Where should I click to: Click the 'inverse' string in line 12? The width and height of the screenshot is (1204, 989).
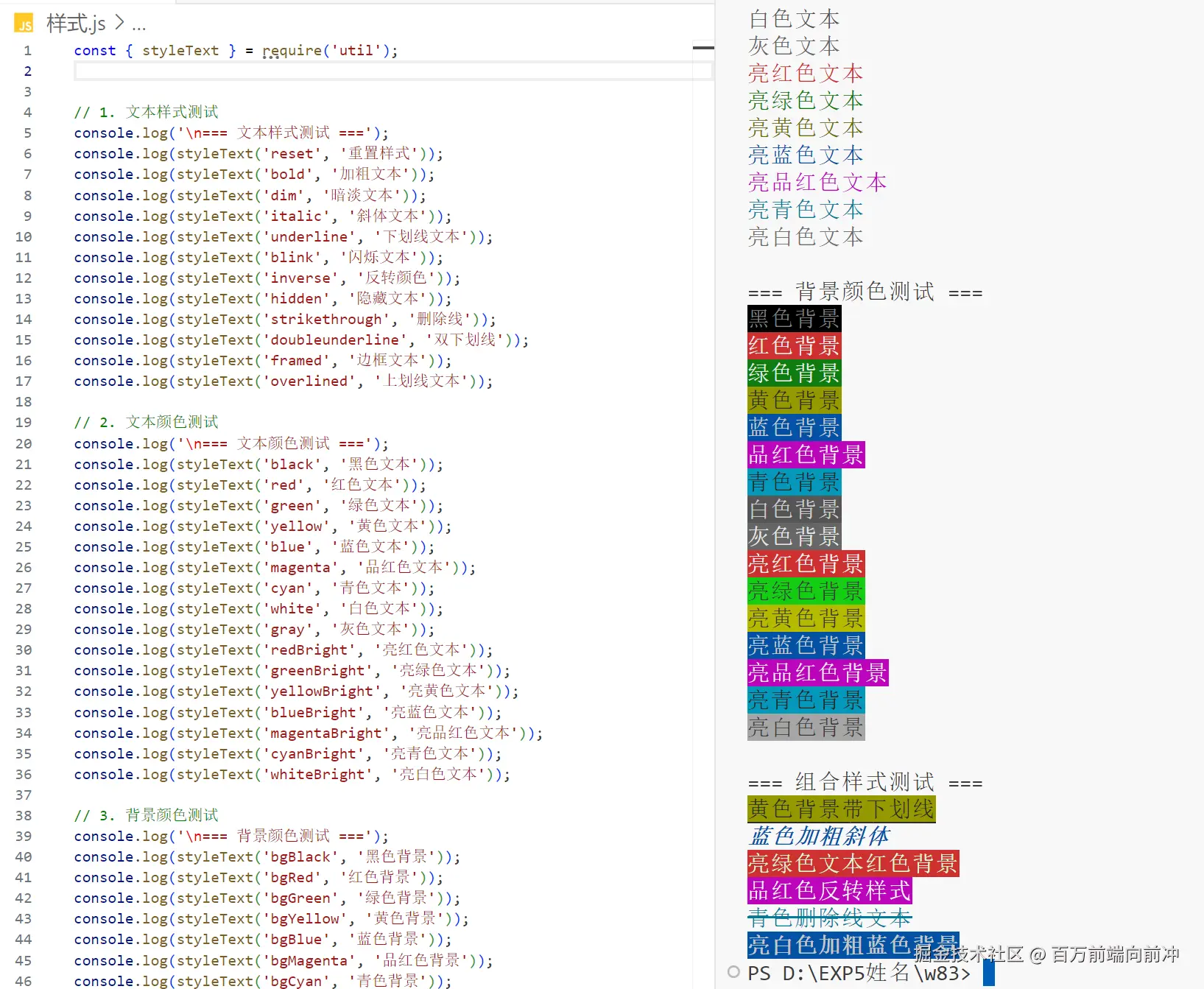[301, 278]
